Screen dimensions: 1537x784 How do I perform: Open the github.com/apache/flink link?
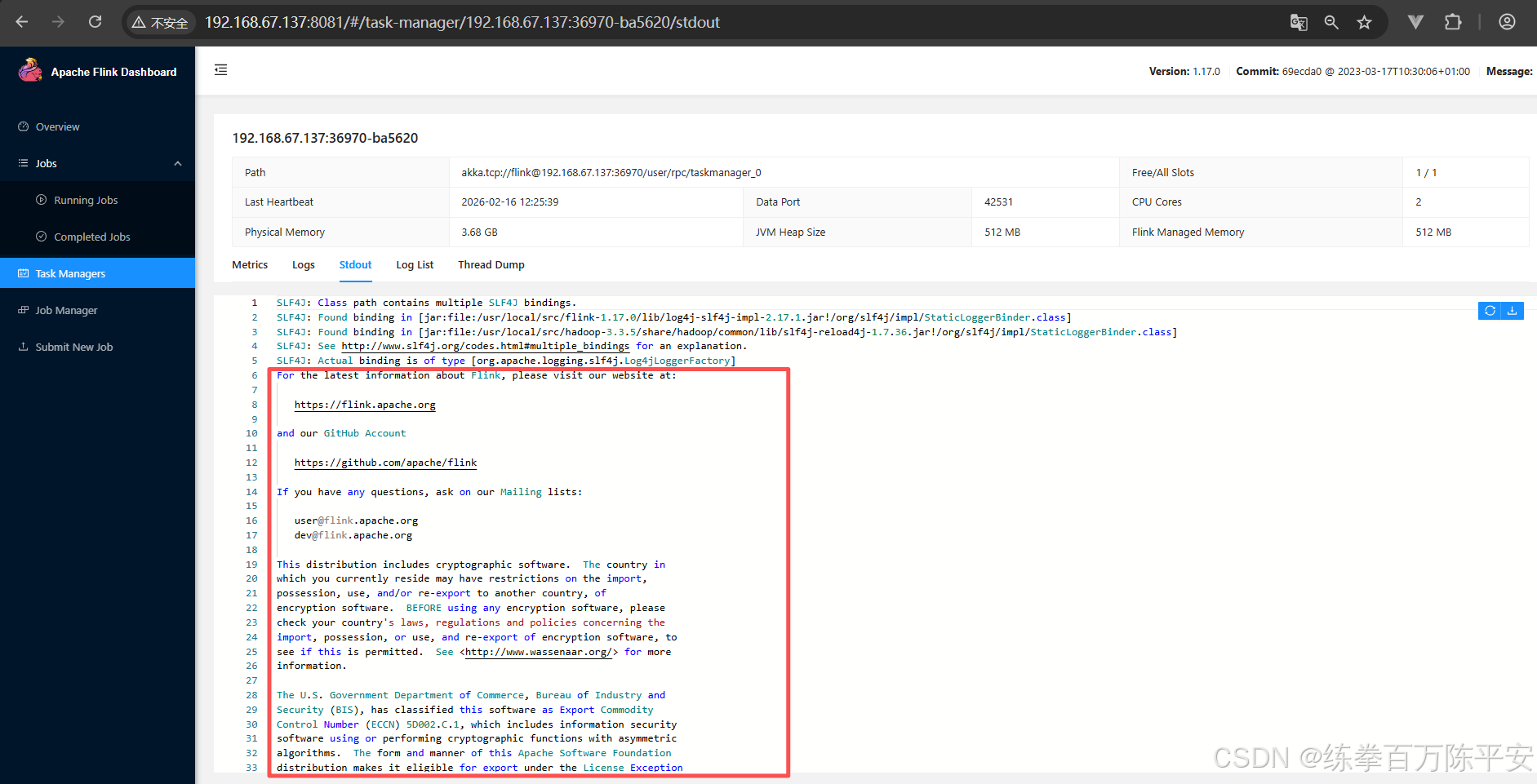(x=385, y=463)
